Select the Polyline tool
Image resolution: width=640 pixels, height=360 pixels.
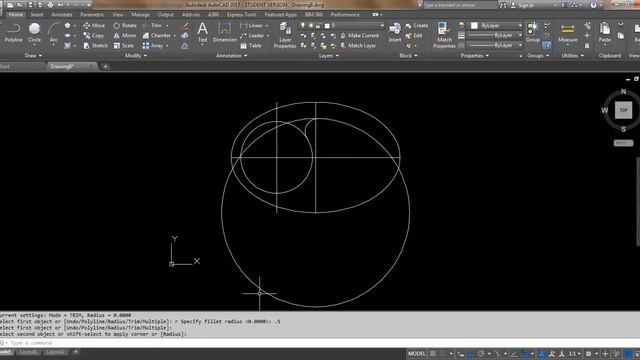tap(13, 33)
